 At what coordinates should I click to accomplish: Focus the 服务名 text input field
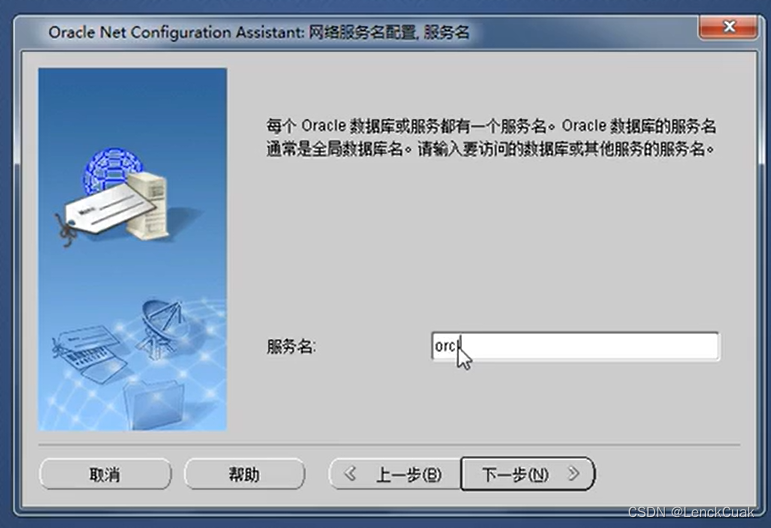[575, 346]
